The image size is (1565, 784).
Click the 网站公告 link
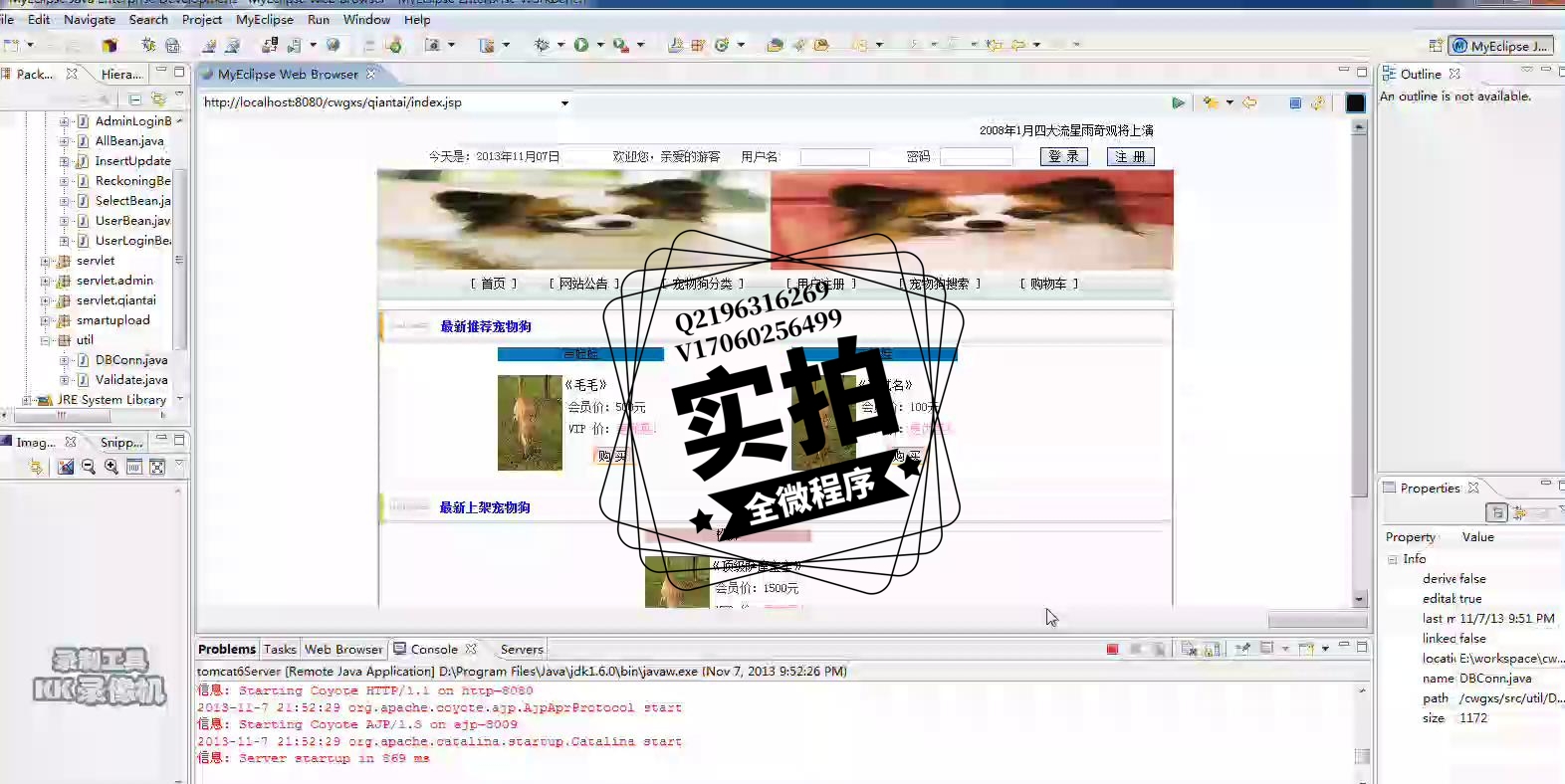pos(583,284)
